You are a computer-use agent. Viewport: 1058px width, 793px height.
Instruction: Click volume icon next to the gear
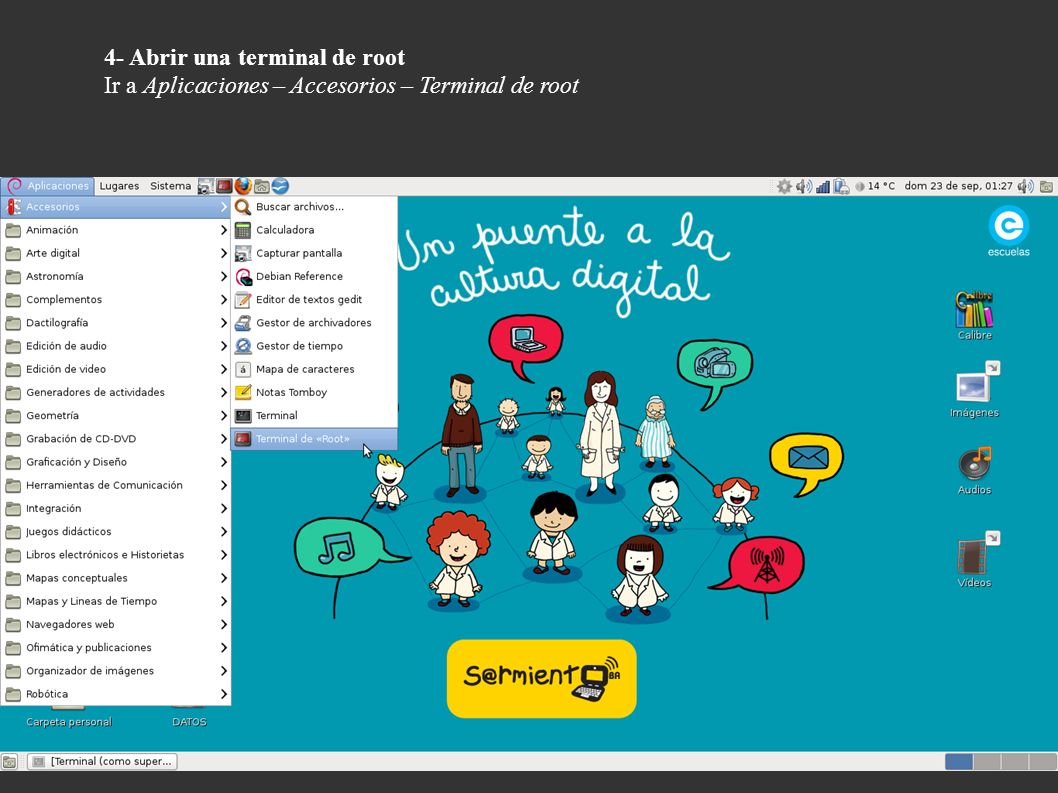(804, 186)
